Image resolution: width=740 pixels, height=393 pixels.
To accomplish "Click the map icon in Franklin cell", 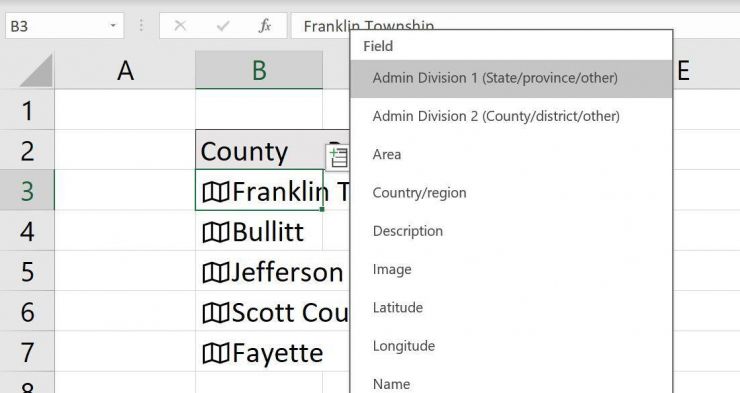I will click(216, 192).
